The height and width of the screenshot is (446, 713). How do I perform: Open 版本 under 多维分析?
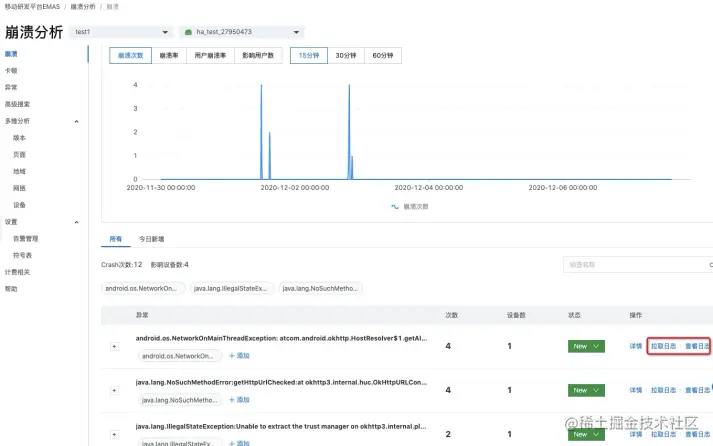[x=19, y=138]
